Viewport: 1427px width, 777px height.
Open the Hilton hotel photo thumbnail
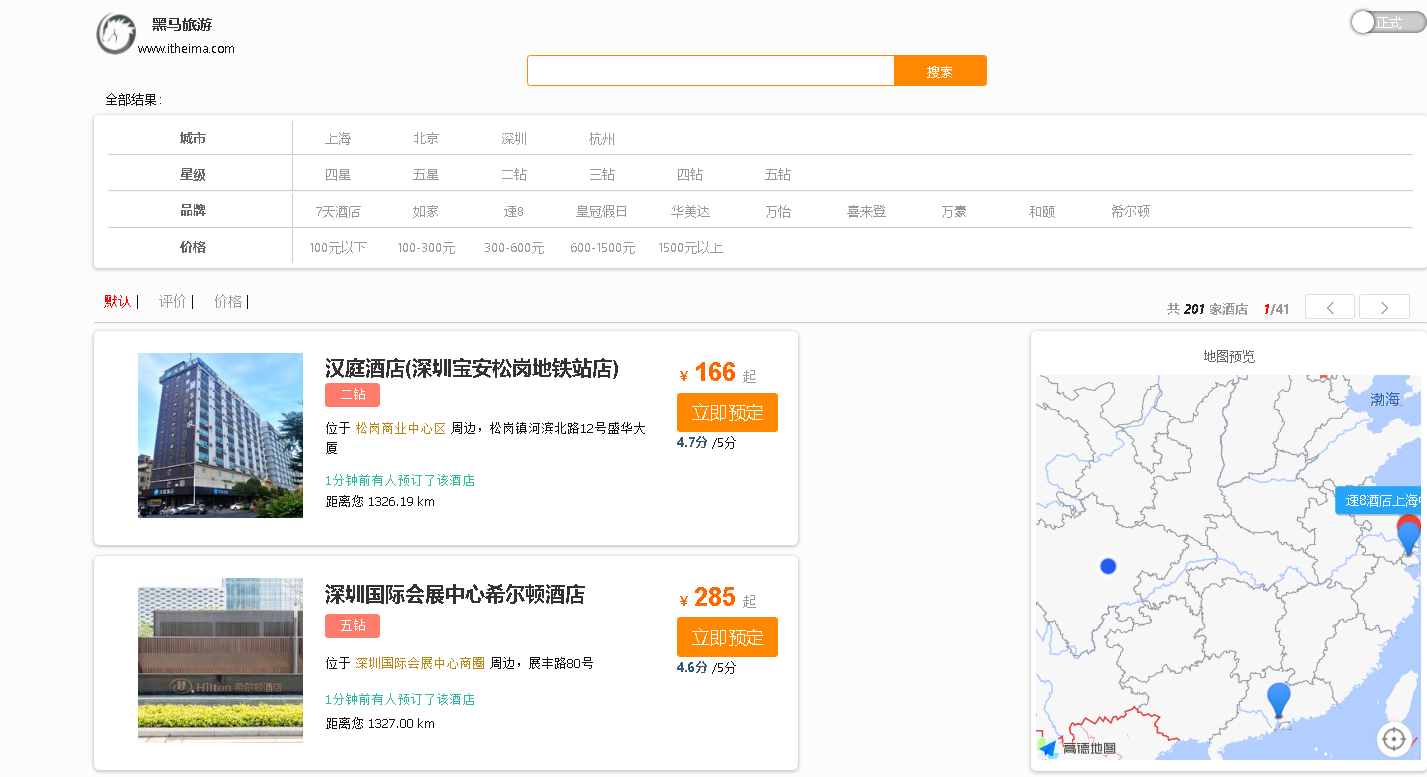pos(220,660)
